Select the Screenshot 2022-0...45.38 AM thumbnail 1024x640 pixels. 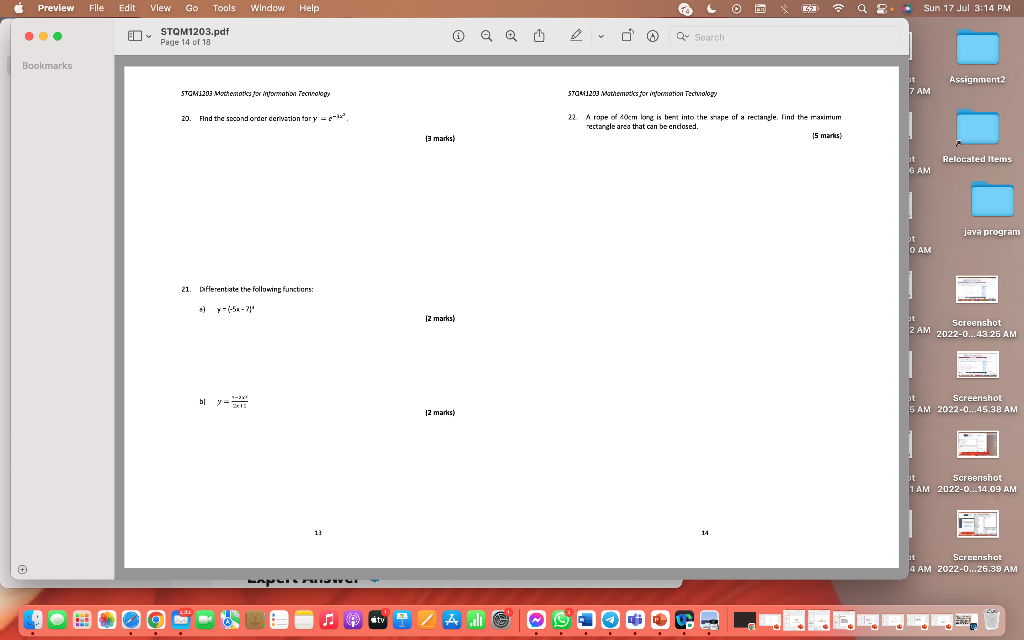point(977,364)
